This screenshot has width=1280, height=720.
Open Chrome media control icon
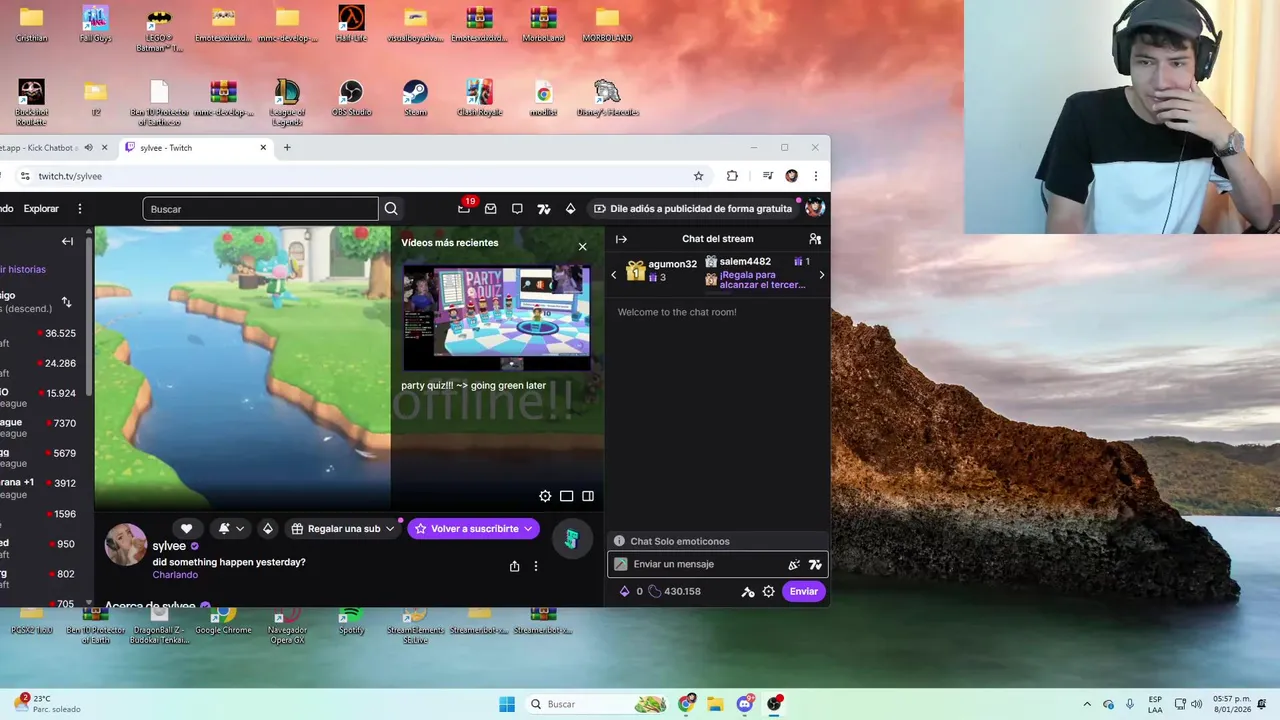(767, 176)
